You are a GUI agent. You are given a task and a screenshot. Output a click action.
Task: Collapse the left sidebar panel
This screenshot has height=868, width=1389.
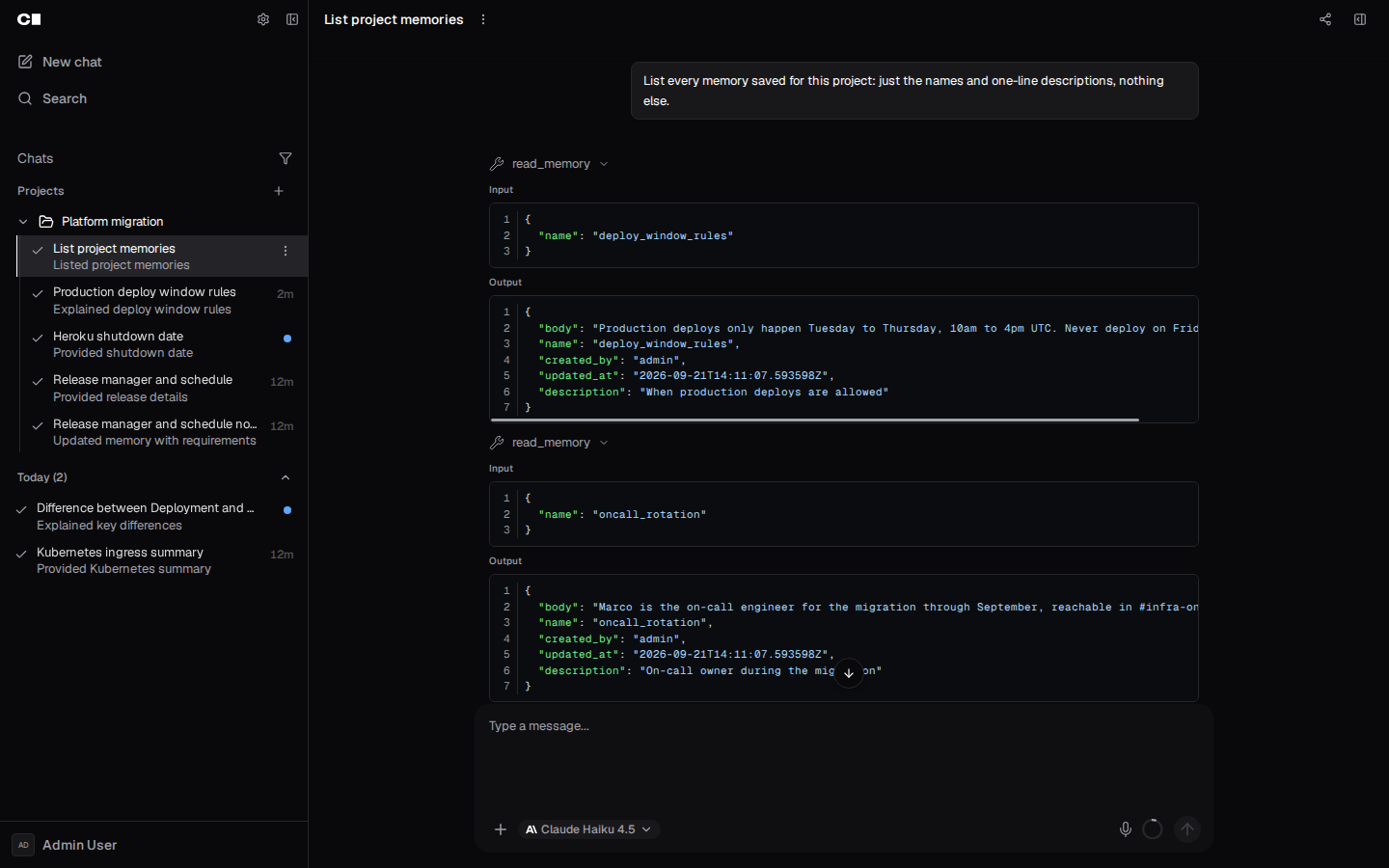292,19
